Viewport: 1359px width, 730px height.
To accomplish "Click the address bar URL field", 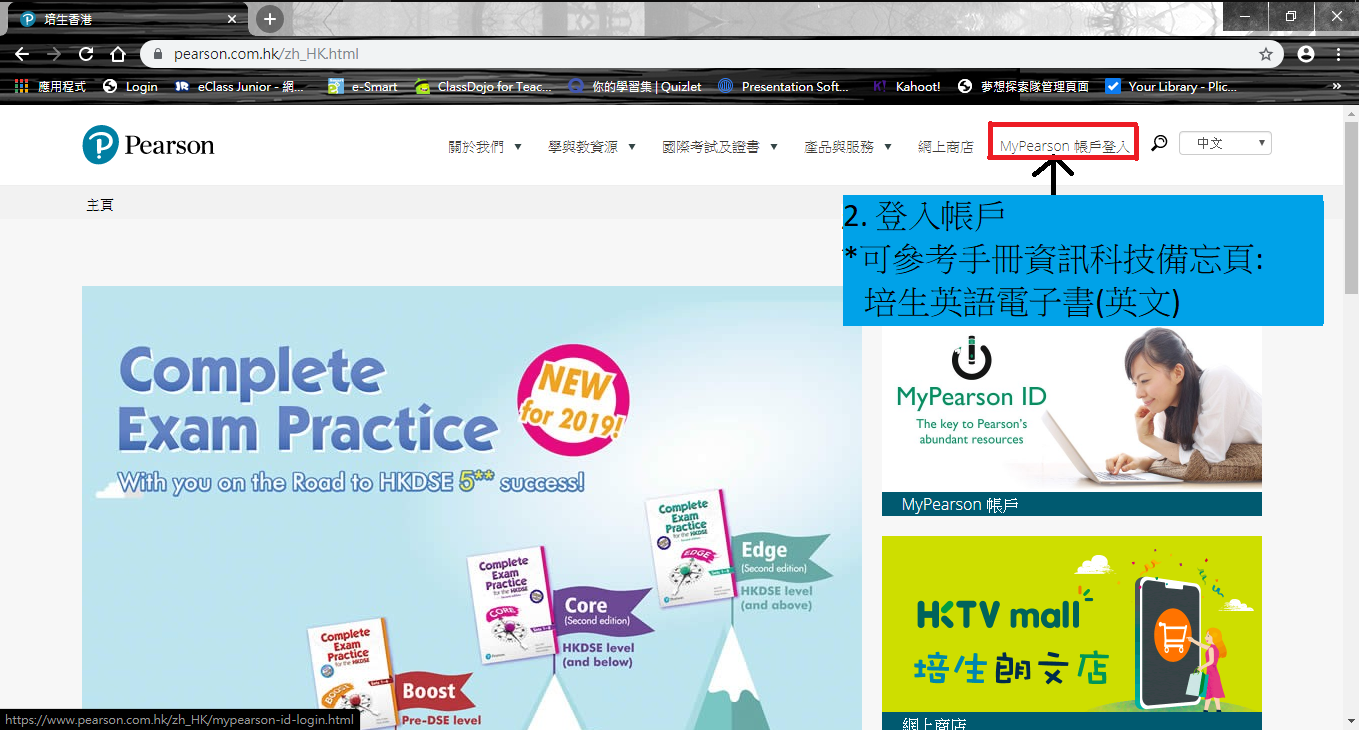I will point(700,54).
